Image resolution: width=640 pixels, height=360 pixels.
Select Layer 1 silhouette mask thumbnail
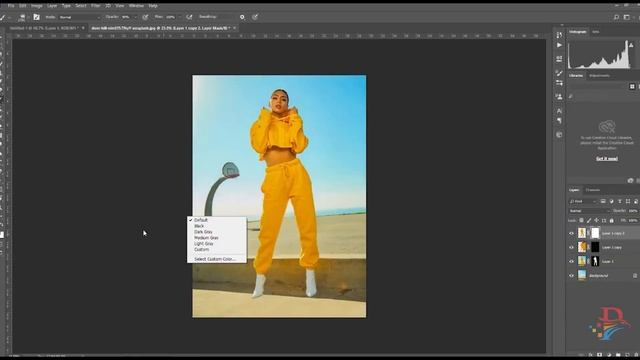[595, 261]
